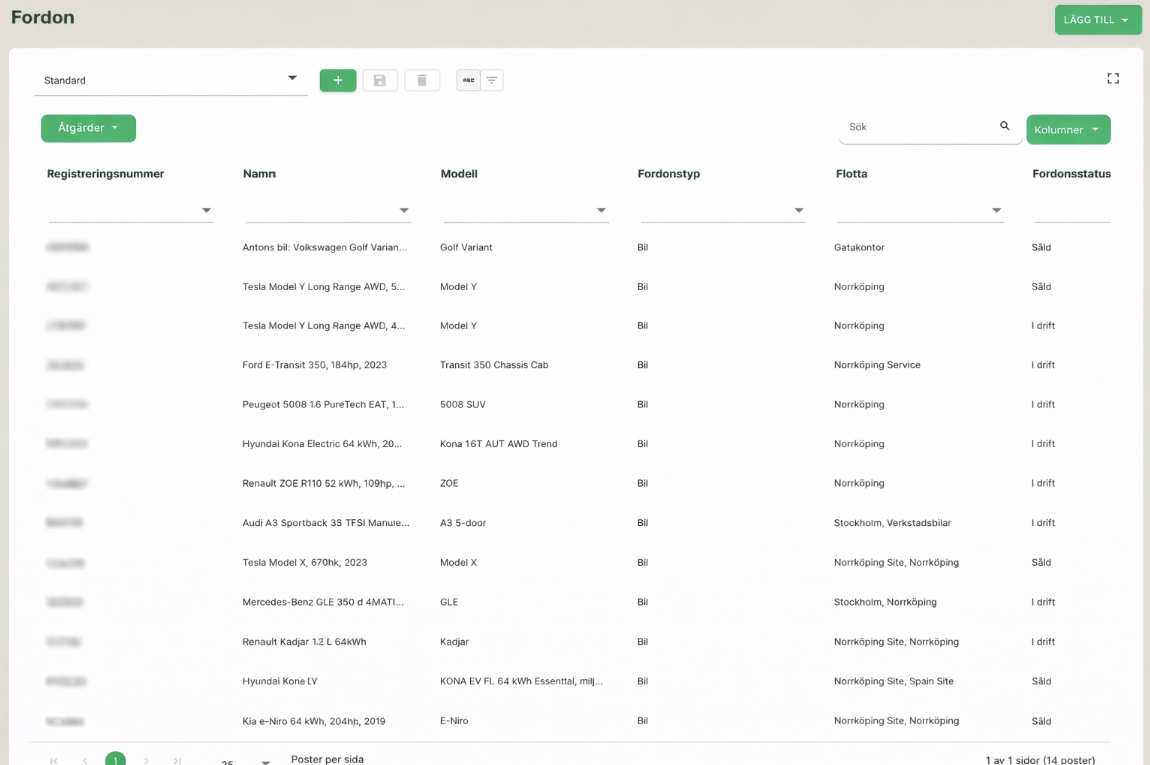Expand the Registreringsnummer filter dropdown

(206, 211)
